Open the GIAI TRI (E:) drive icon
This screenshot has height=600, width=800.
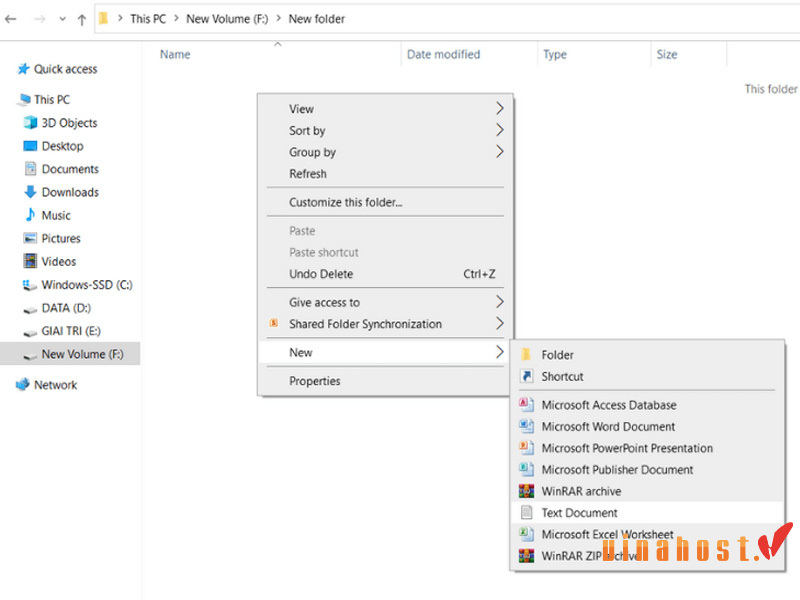pos(31,332)
